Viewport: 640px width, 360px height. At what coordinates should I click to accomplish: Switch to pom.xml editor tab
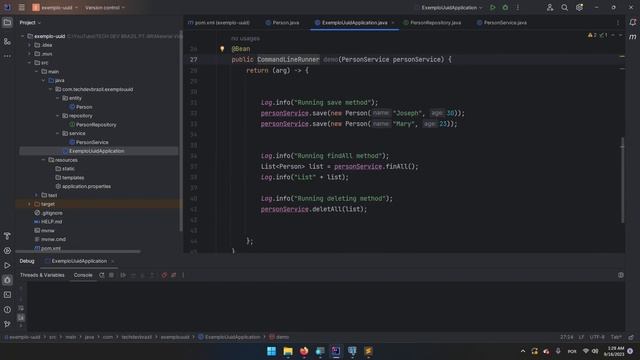pyautogui.click(x=219, y=22)
